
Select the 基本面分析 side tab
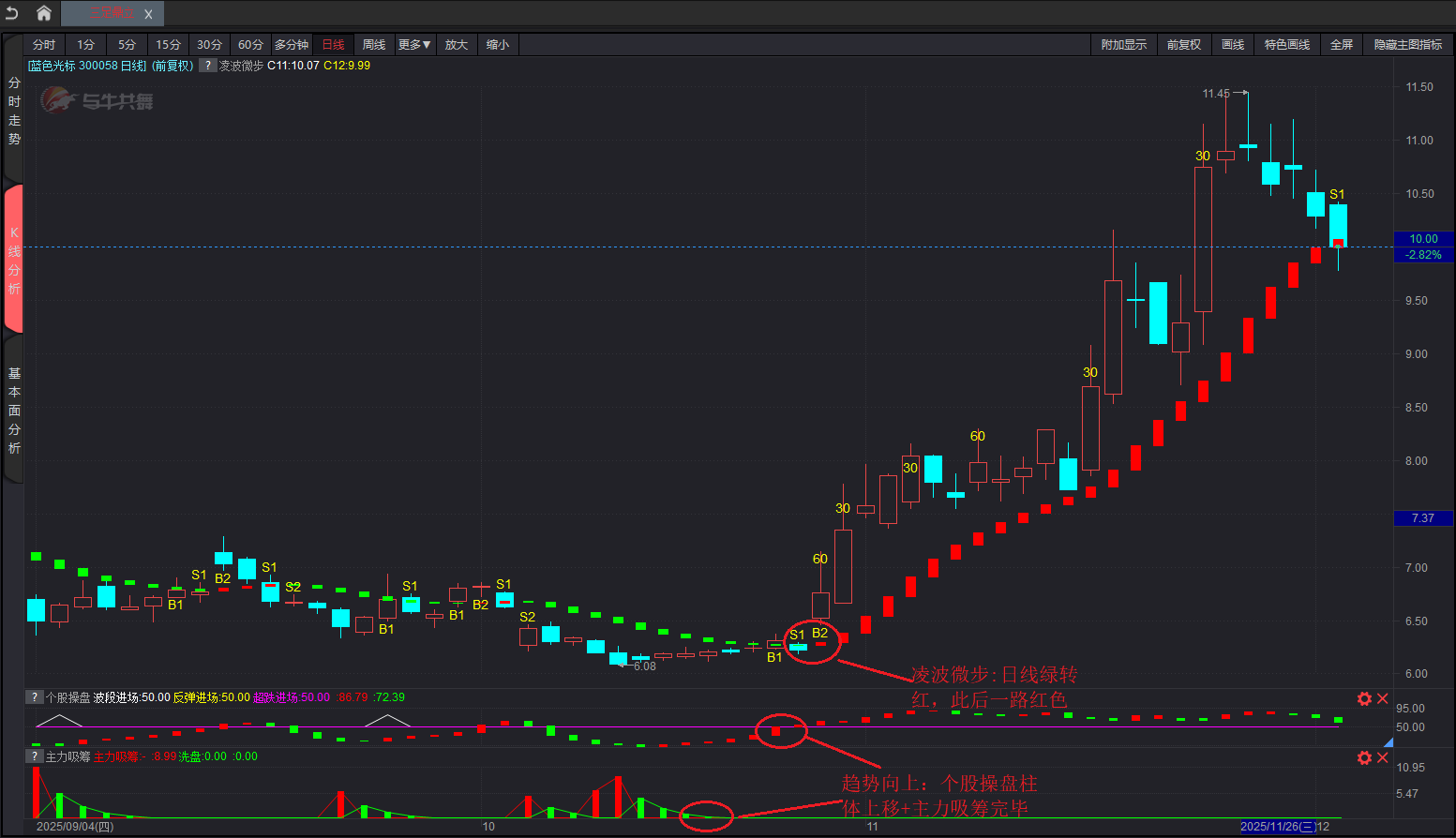14,411
